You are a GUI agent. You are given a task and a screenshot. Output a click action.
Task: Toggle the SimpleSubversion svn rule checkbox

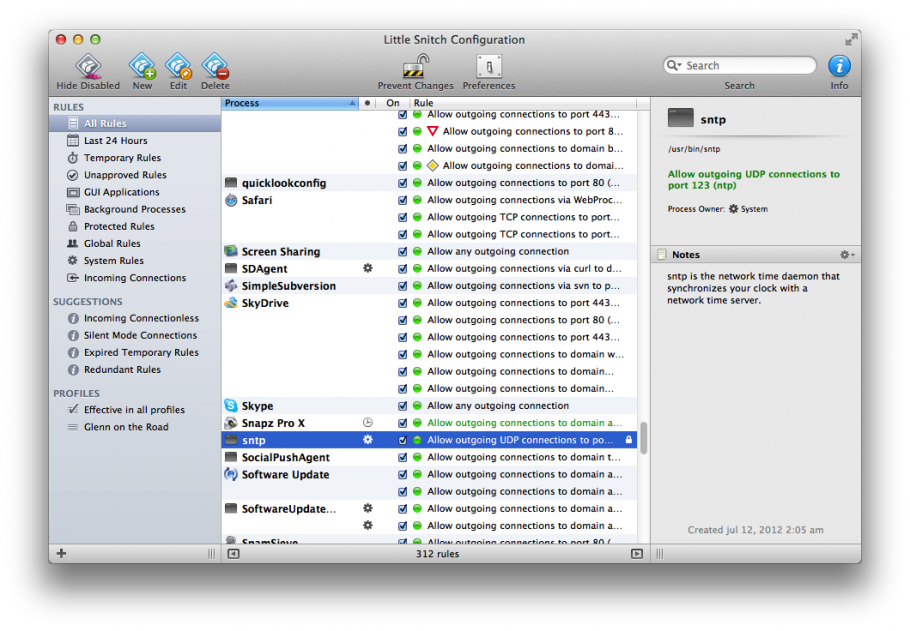(x=402, y=286)
